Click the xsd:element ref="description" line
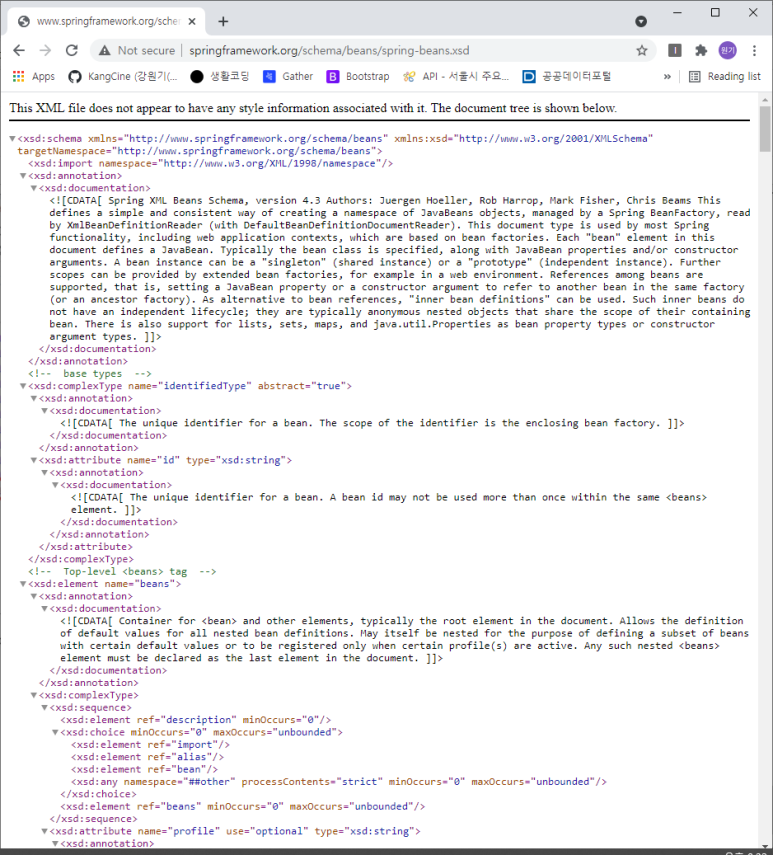The image size is (773, 855). pos(196,720)
